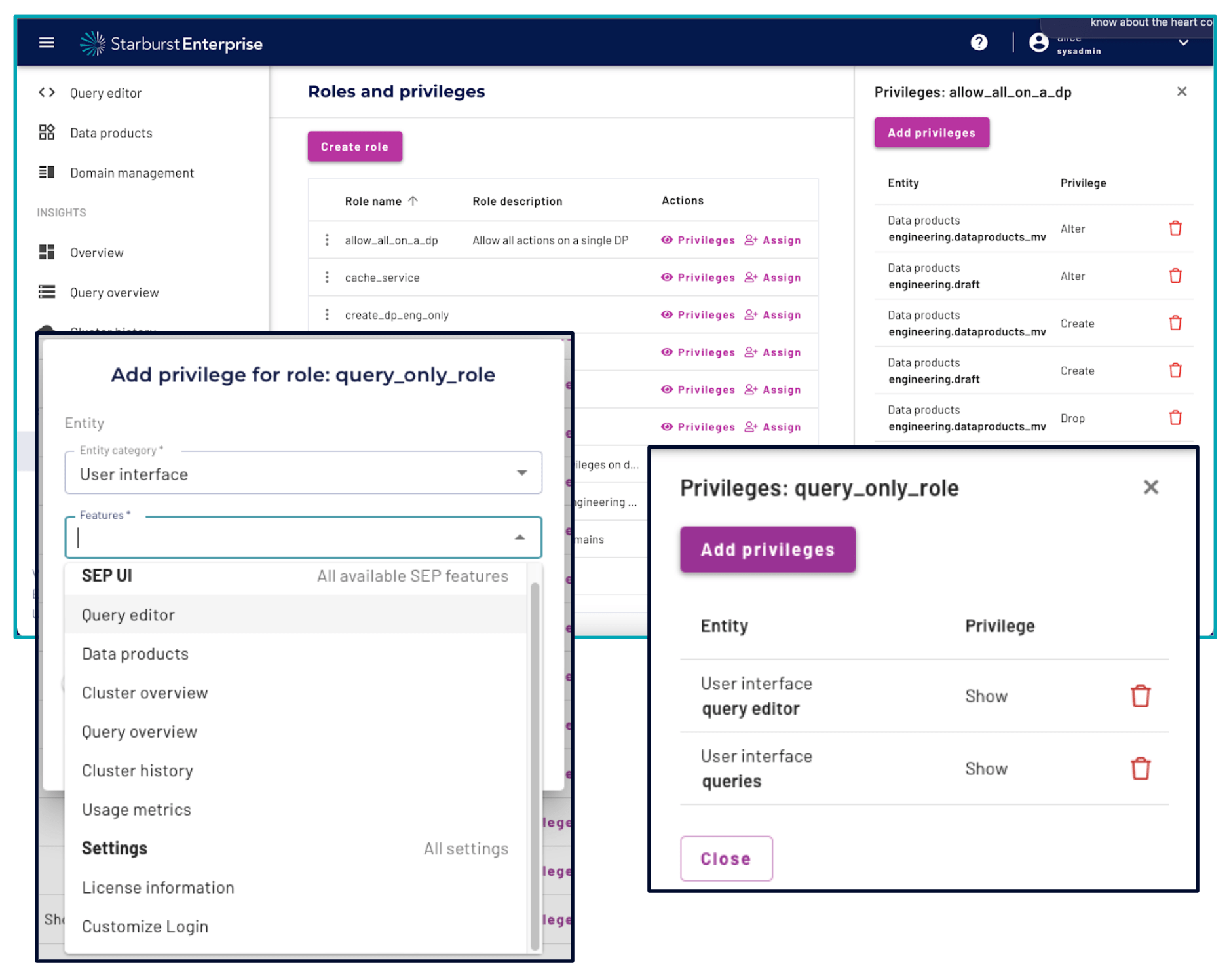Click the Starburst Enterprise logo
The height and width of the screenshot is (980, 1229).
172,44
